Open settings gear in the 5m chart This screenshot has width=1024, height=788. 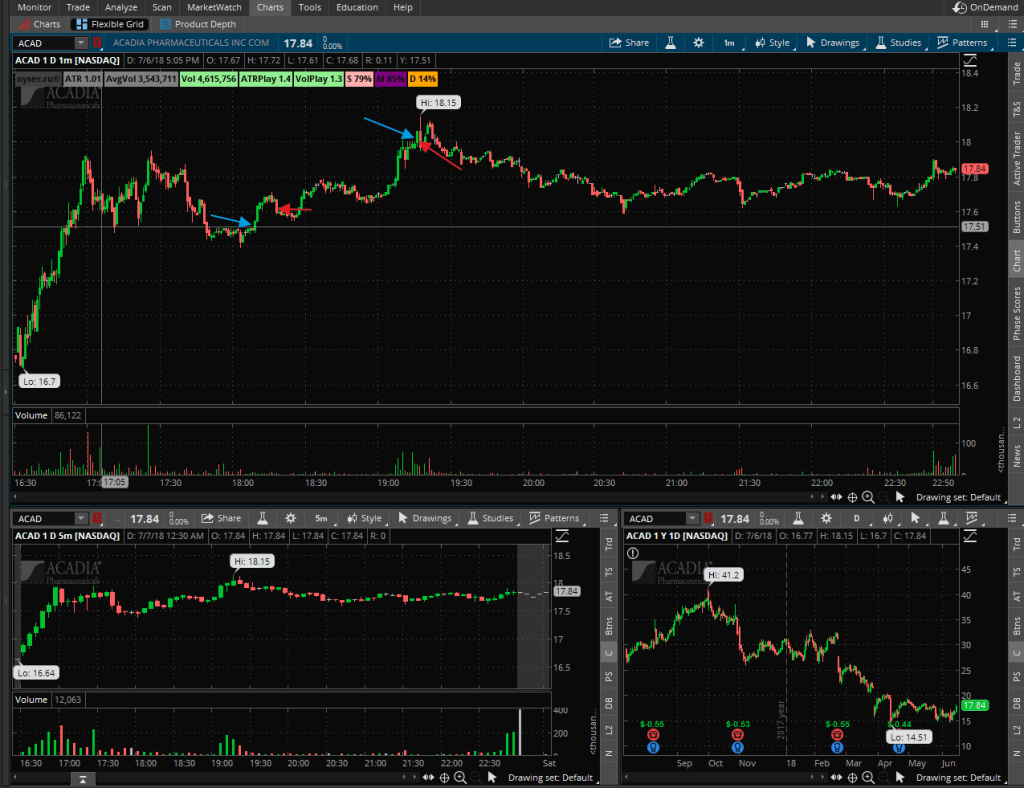tap(290, 518)
